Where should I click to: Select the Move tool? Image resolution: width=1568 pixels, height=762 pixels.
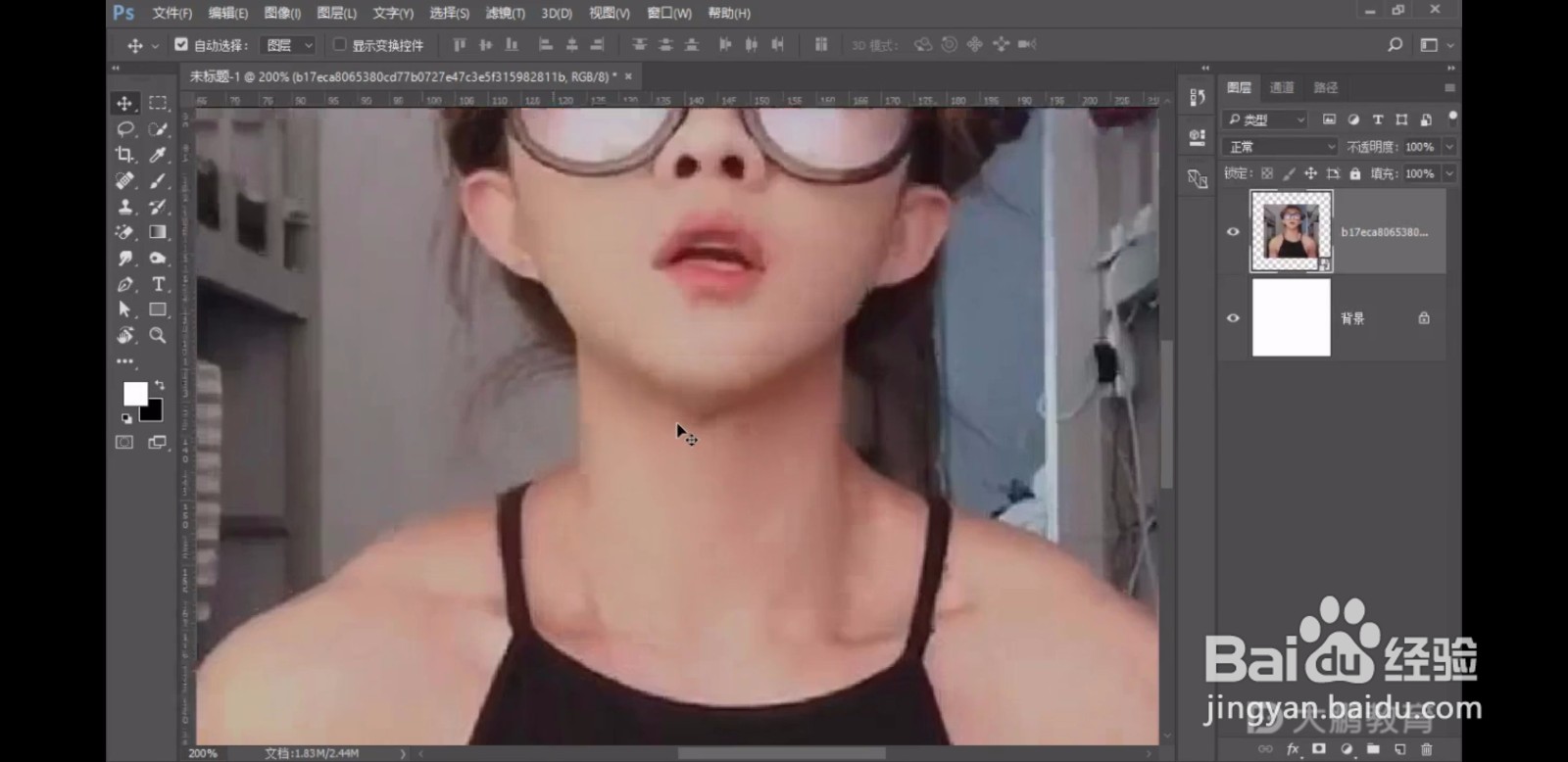tap(124, 103)
